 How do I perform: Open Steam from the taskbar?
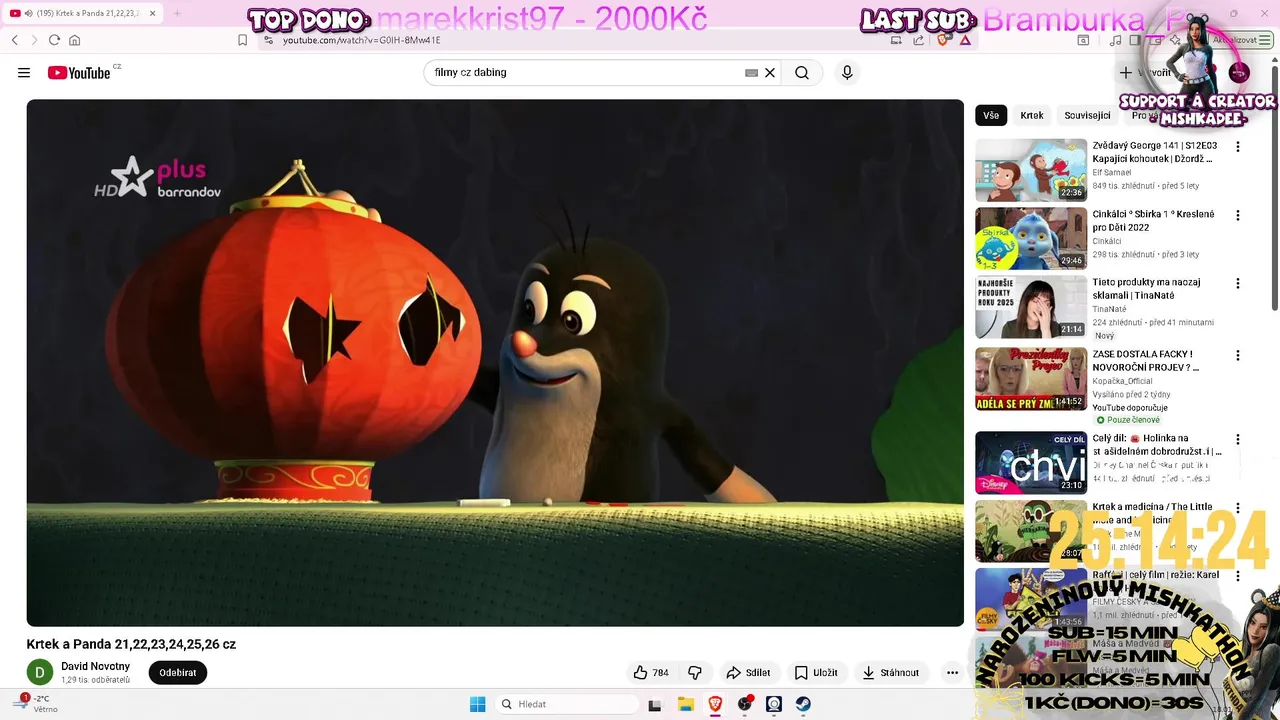click(x=803, y=704)
